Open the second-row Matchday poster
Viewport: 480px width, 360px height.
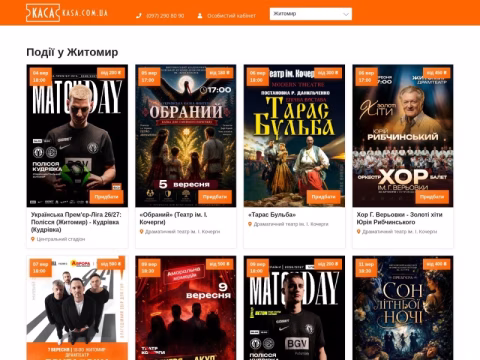point(294,308)
